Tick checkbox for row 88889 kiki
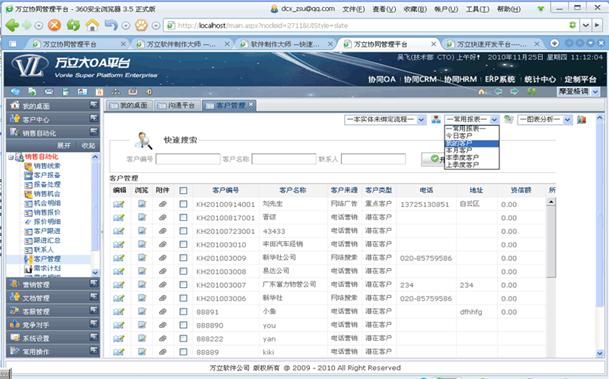This screenshot has height=379, width=609. pos(183,352)
